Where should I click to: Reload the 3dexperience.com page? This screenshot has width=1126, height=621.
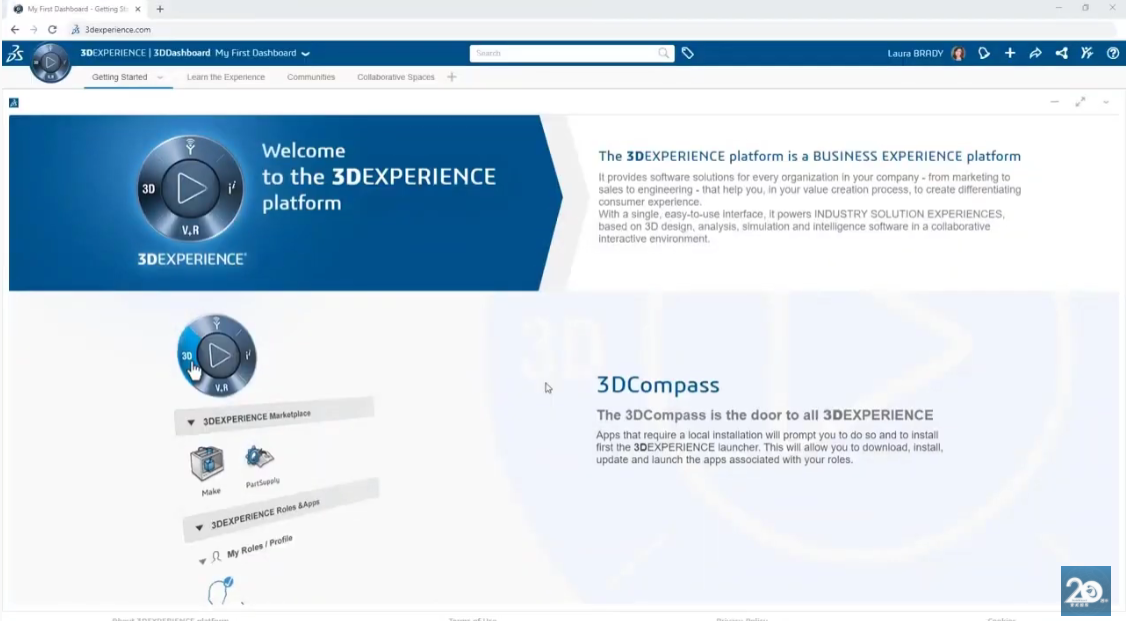[52, 29]
